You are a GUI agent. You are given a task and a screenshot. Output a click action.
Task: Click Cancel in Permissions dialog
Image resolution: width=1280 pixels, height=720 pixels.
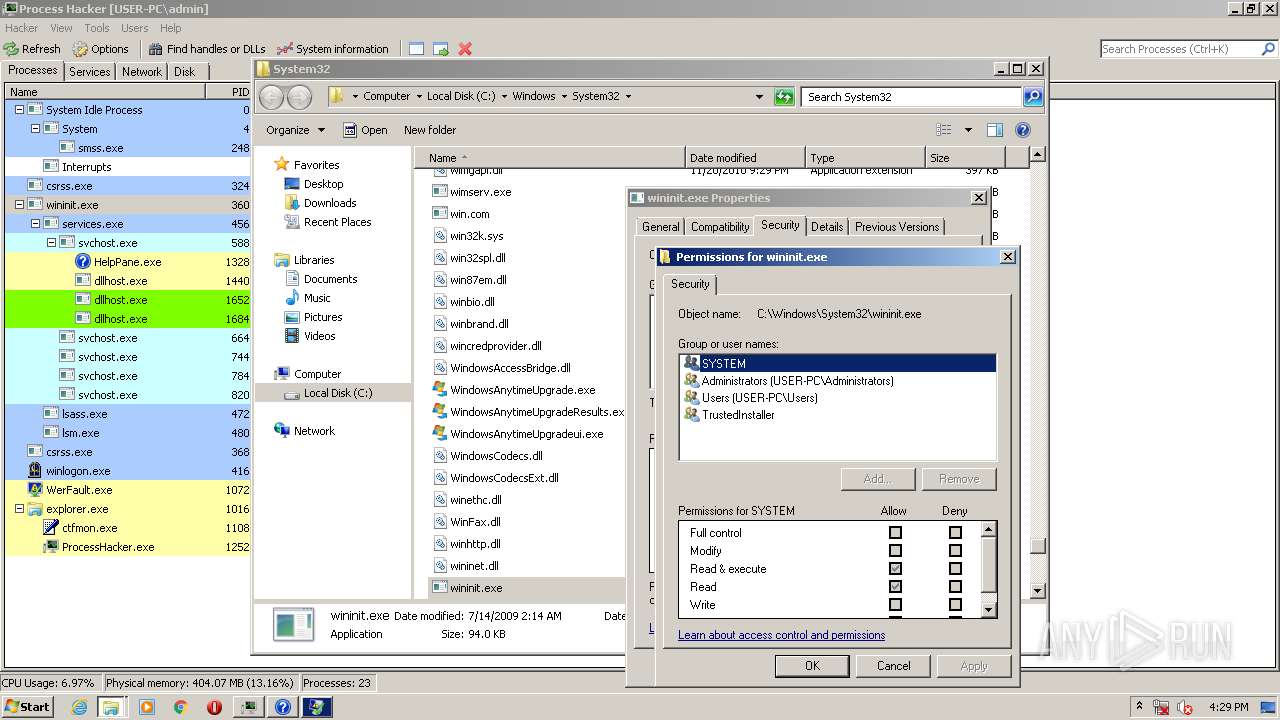pyautogui.click(x=894, y=666)
